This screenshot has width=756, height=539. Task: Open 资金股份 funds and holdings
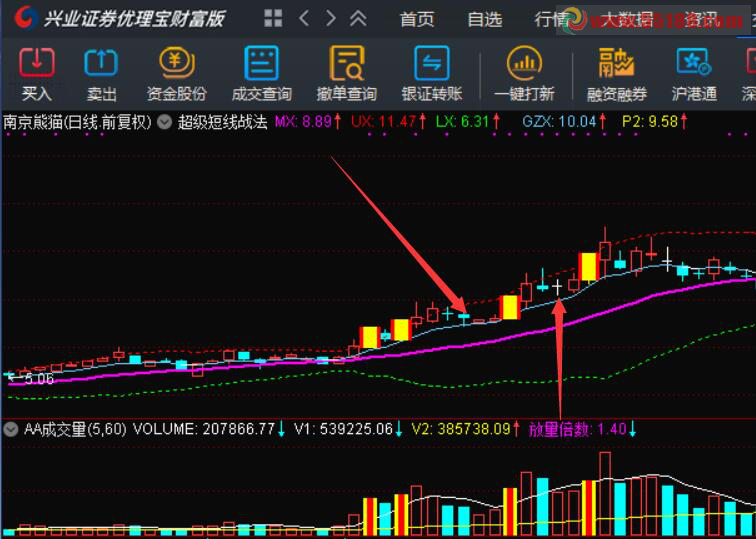click(176, 73)
